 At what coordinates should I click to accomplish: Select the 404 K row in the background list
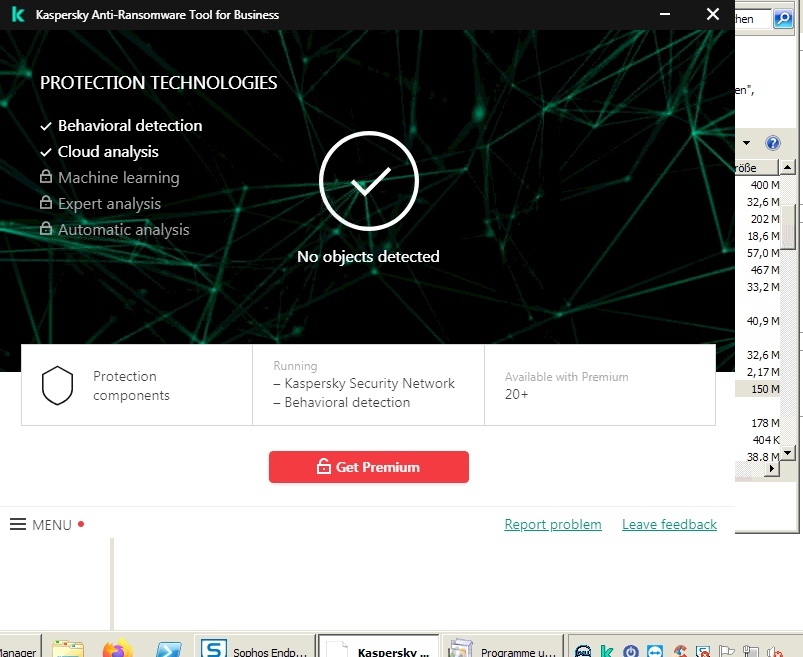pos(757,440)
